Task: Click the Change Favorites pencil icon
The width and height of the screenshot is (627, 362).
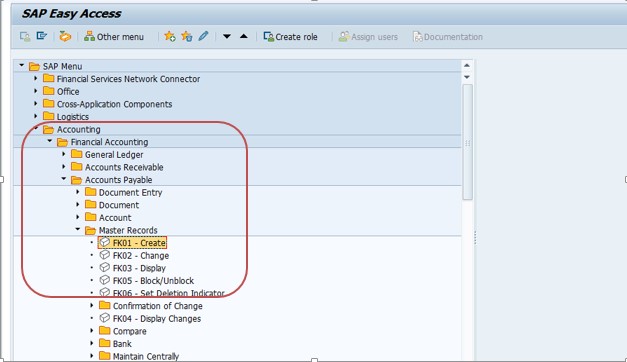Action: (203, 36)
